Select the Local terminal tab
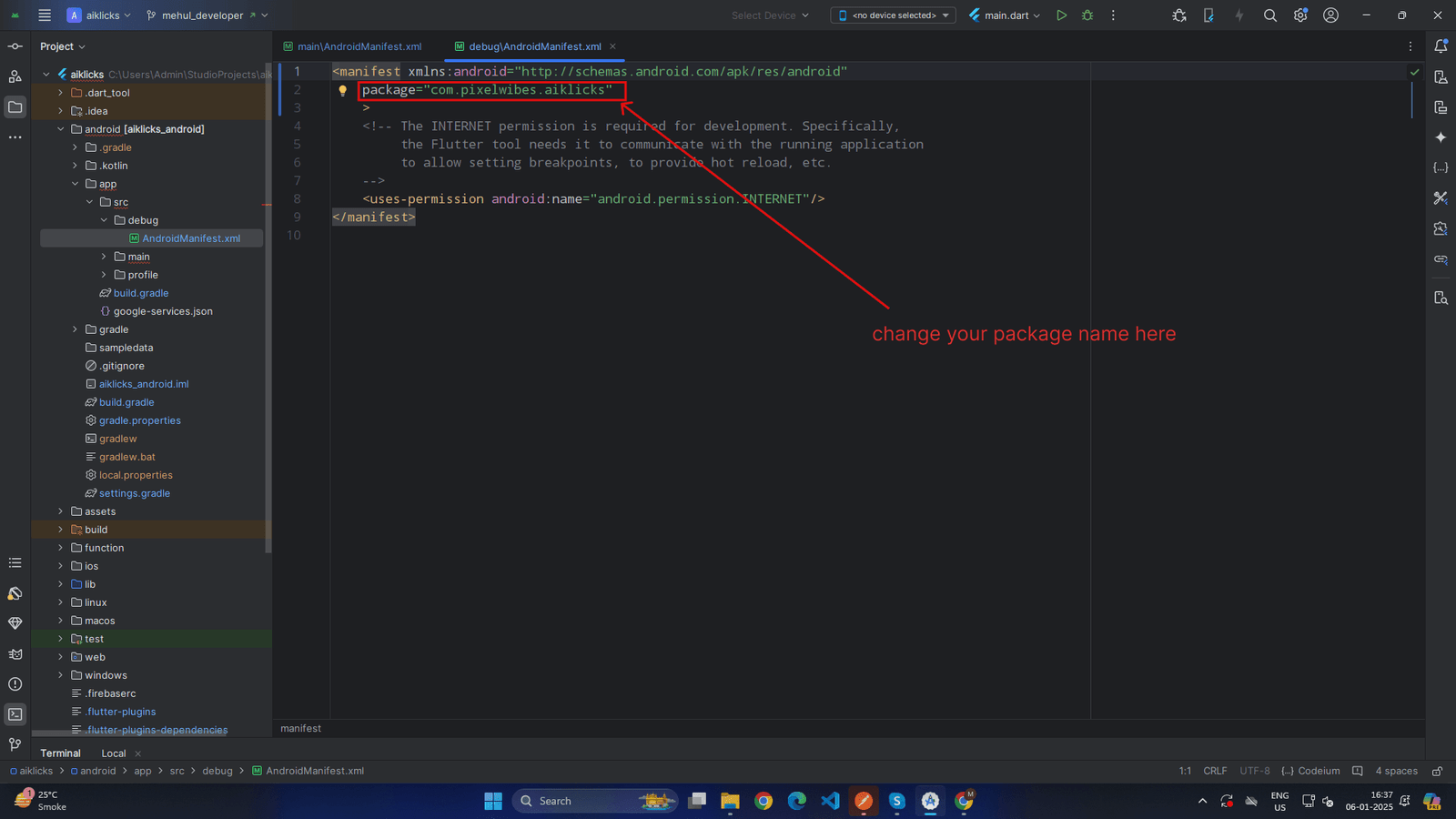 point(114,753)
